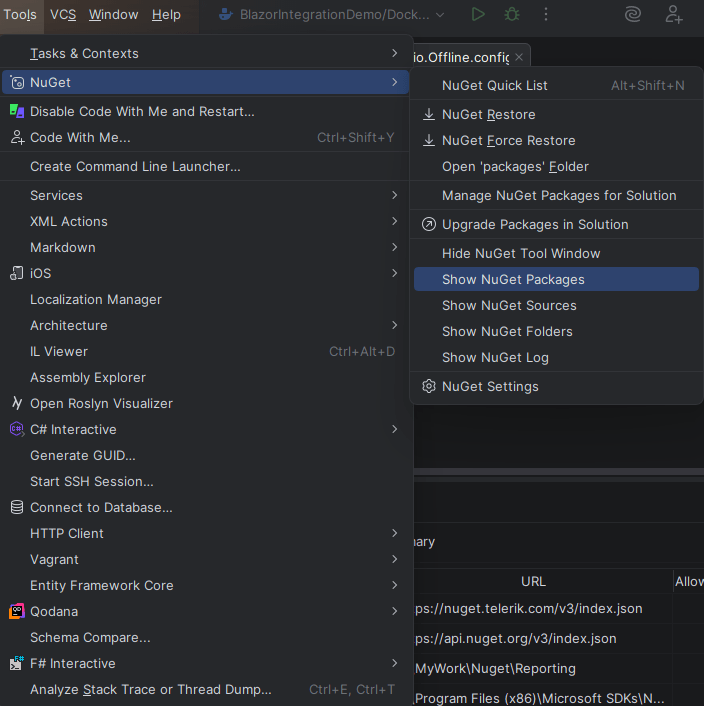This screenshot has width=704, height=706.
Task: Expand the Vagrant submenu arrow
Action: click(x=394, y=559)
